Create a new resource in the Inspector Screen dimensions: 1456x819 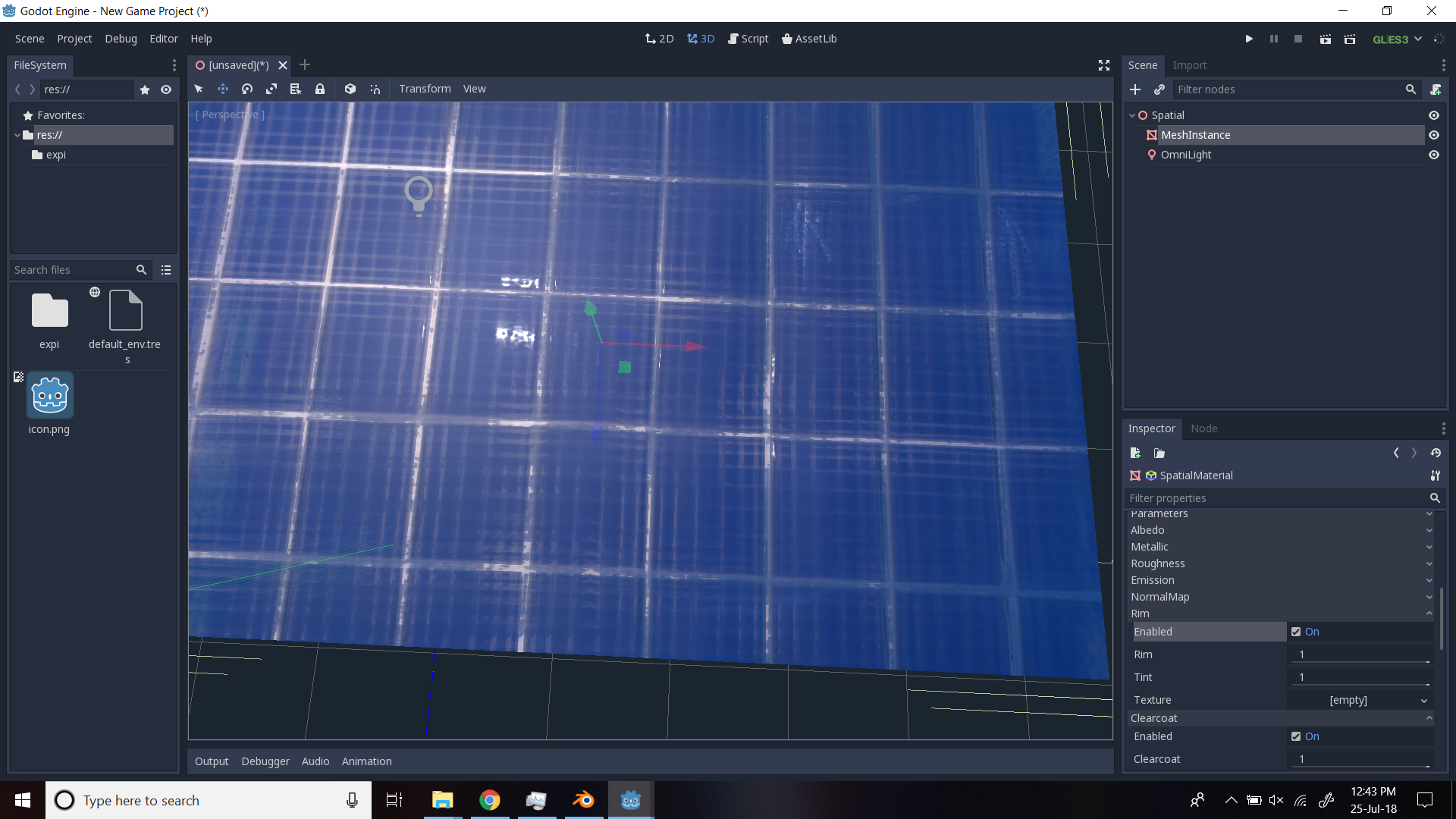(1135, 453)
